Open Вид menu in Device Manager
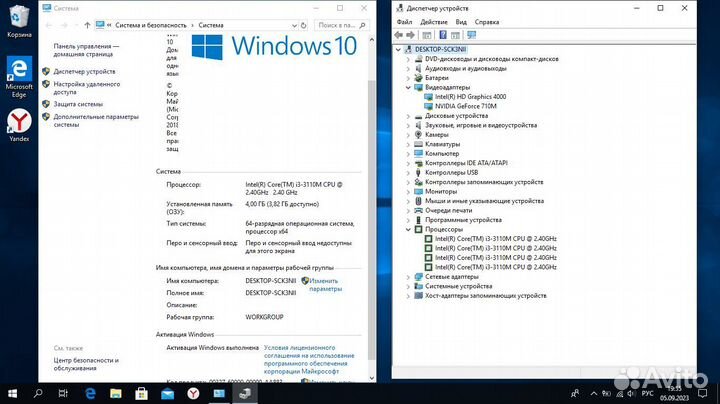The width and height of the screenshot is (720, 404). pos(461,22)
